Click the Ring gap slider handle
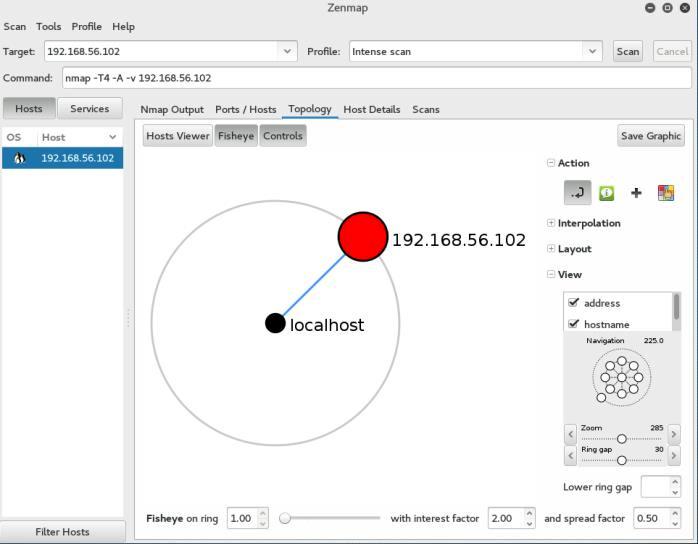The width and height of the screenshot is (698, 544). tap(622, 460)
